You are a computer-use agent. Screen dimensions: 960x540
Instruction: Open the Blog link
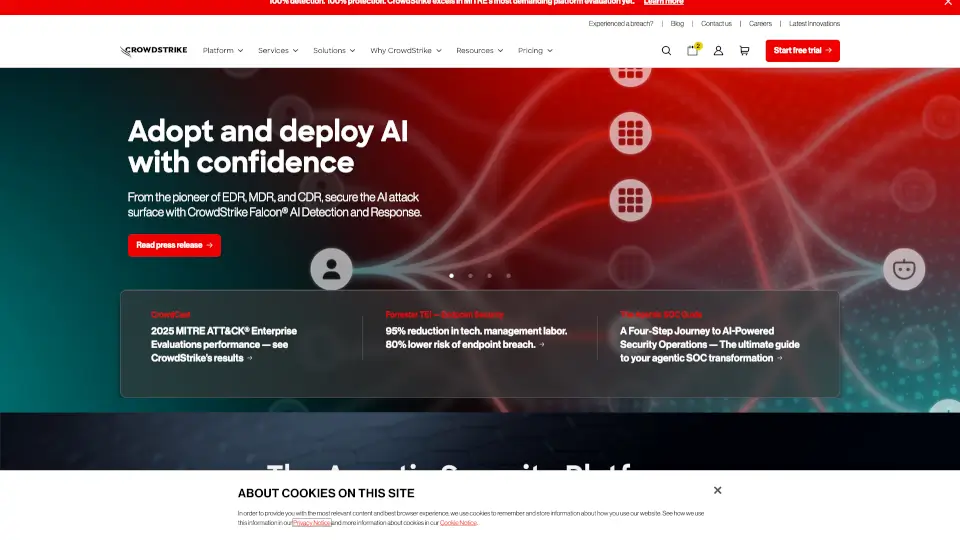(677, 24)
